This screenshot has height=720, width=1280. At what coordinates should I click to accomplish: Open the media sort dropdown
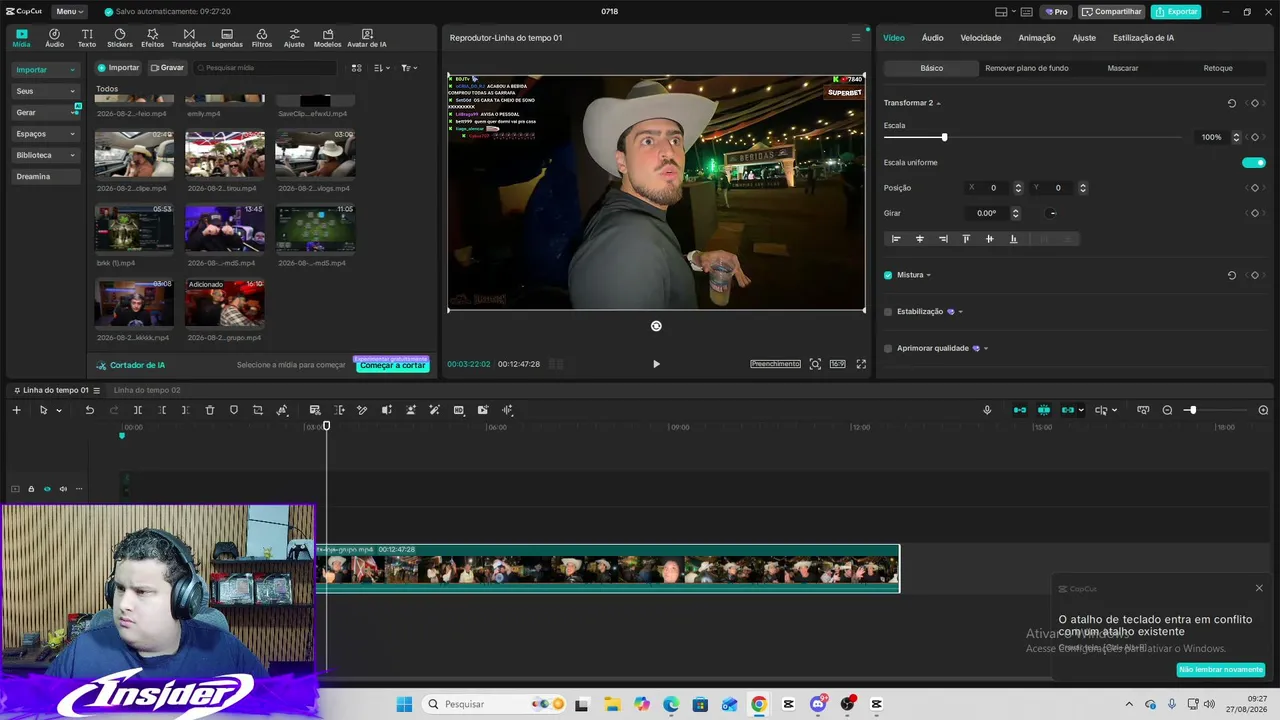382,68
